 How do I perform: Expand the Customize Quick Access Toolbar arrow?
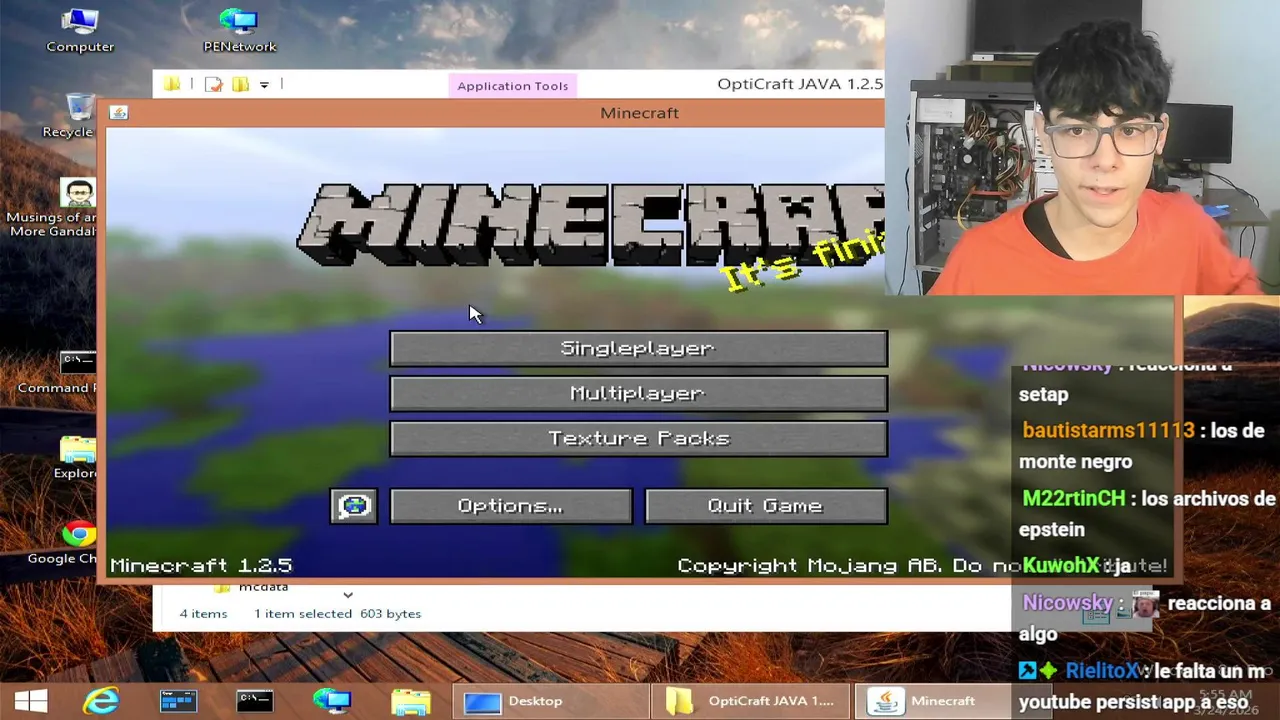(264, 85)
